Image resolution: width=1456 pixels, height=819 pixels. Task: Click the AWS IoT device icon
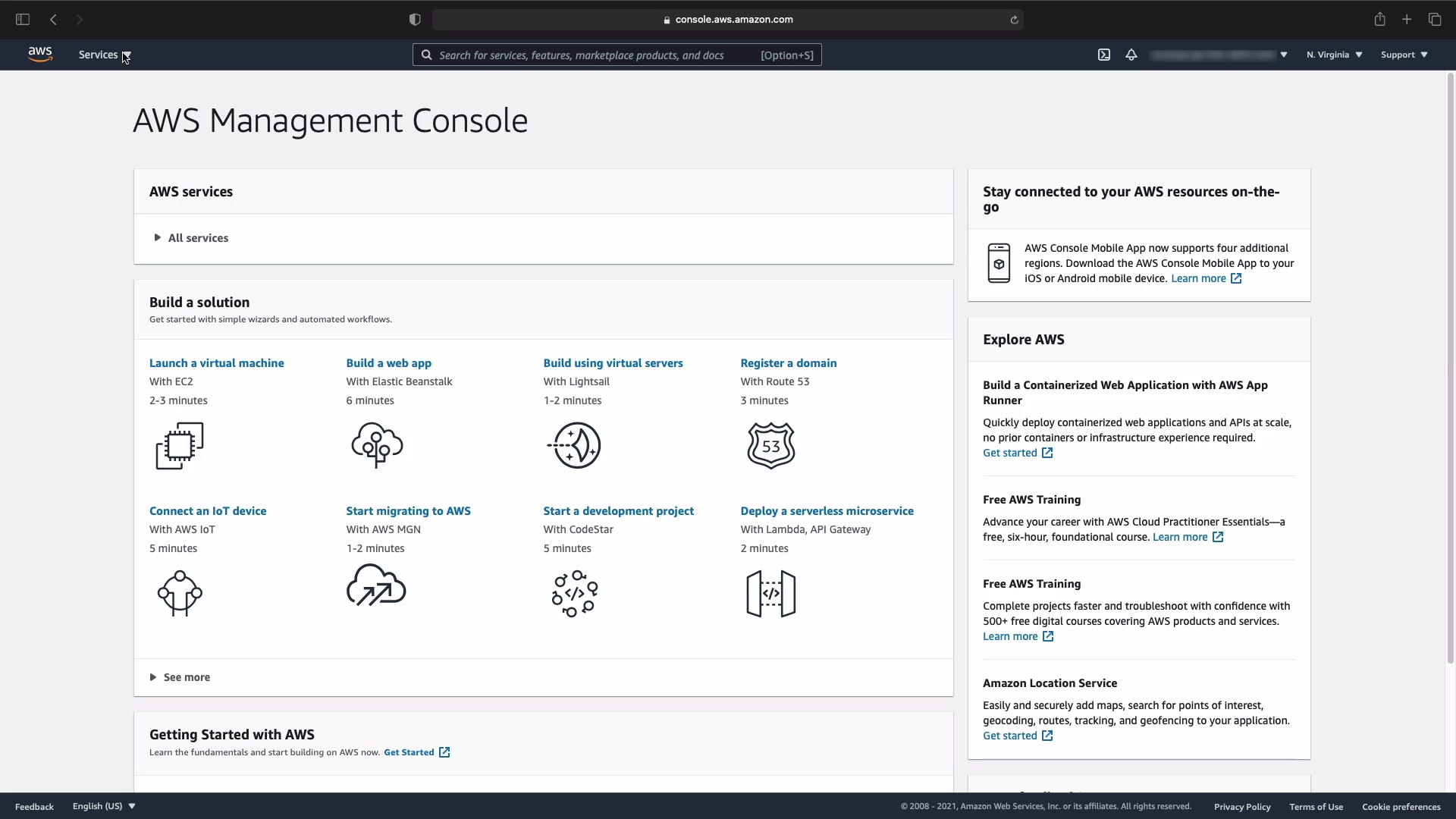click(x=180, y=593)
